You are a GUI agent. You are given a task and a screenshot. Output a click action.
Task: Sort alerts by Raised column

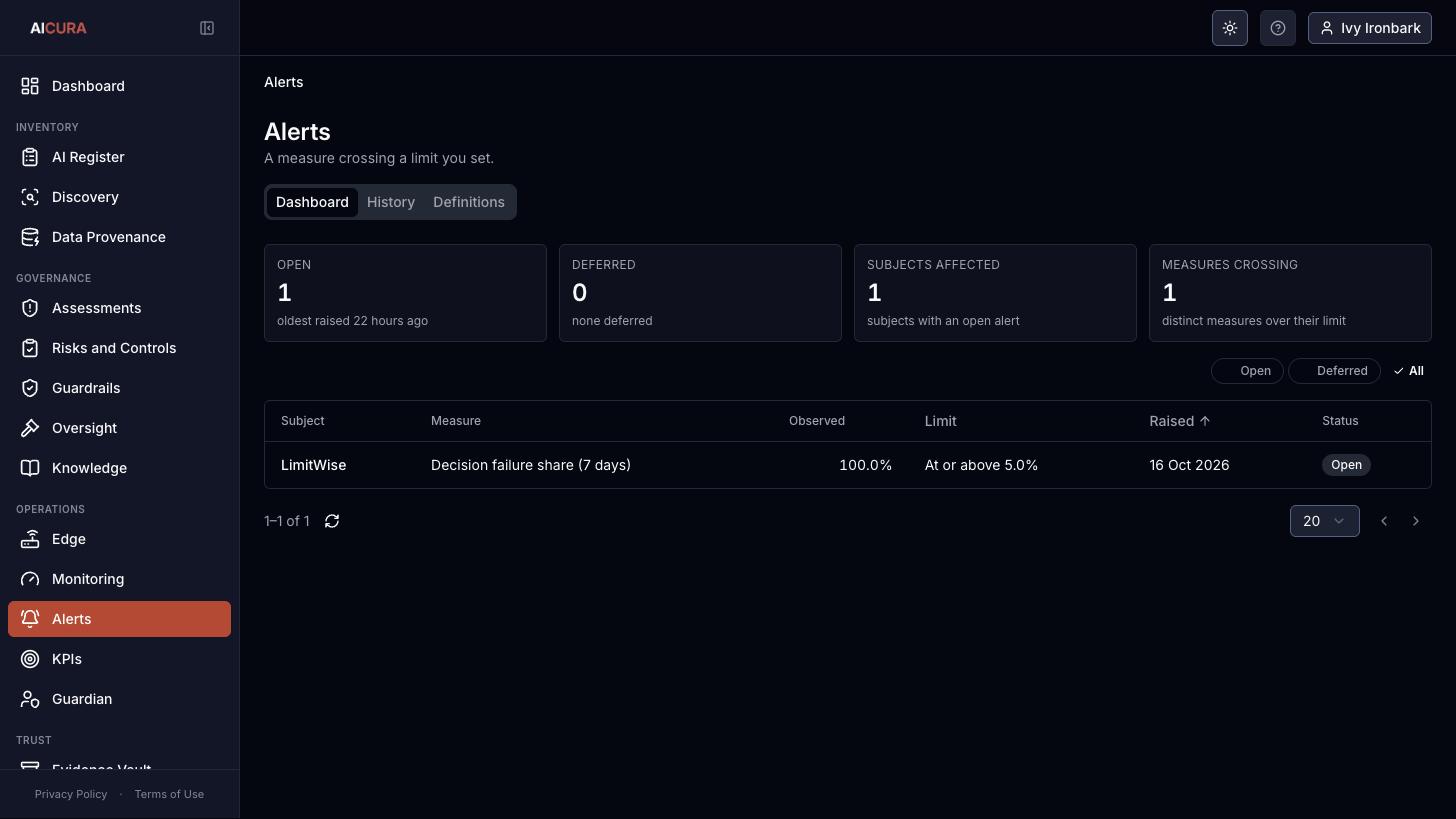(x=1180, y=421)
